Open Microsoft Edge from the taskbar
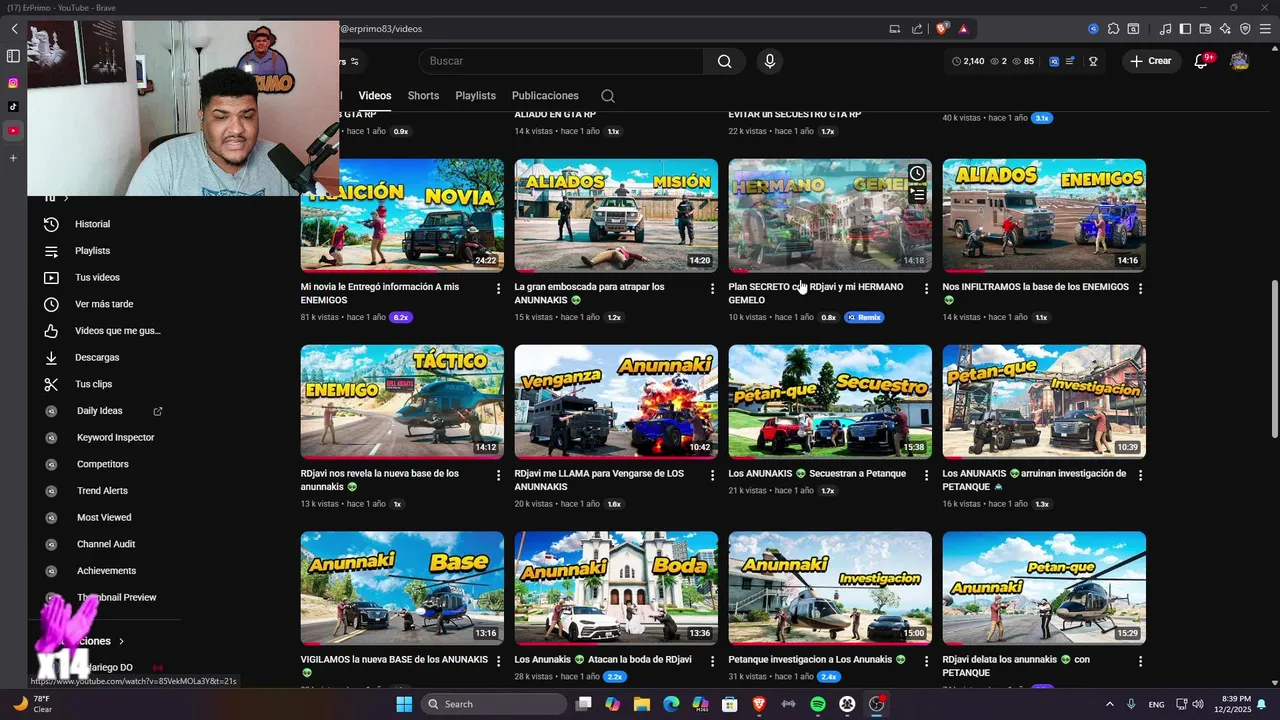The image size is (1280, 720). coord(671,704)
